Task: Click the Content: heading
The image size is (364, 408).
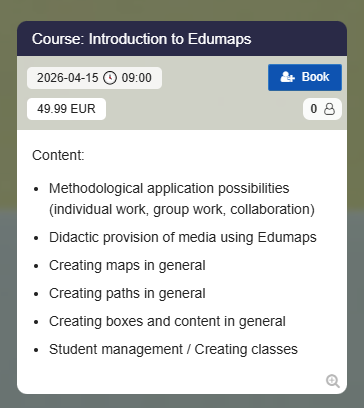Action: click(x=58, y=155)
